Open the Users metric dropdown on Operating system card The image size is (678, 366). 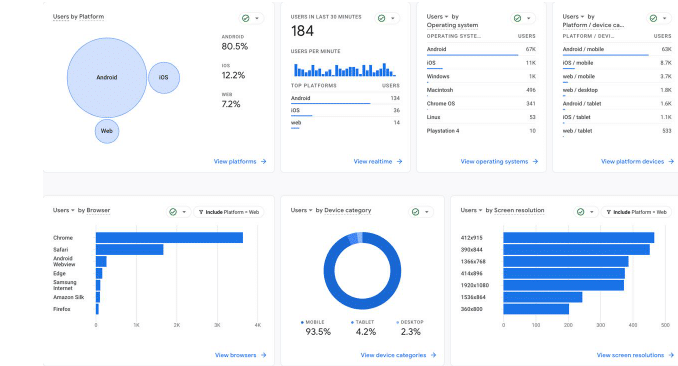pyautogui.click(x=437, y=16)
